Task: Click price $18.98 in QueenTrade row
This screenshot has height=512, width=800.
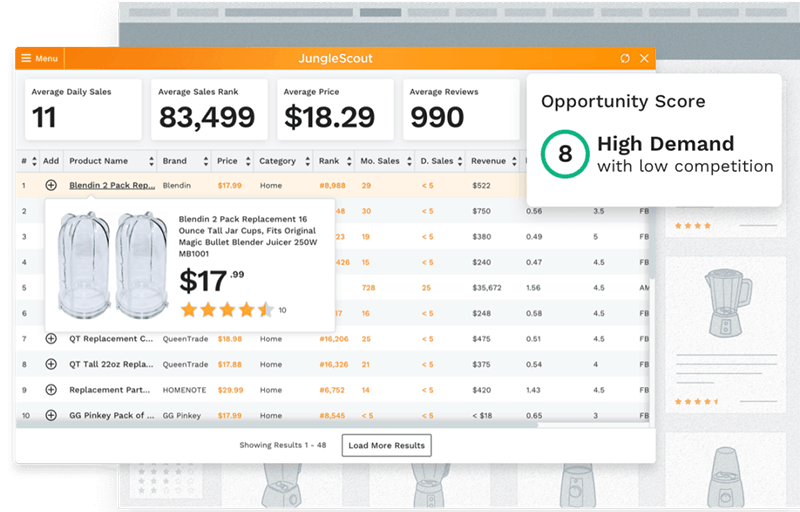Action: point(229,339)
